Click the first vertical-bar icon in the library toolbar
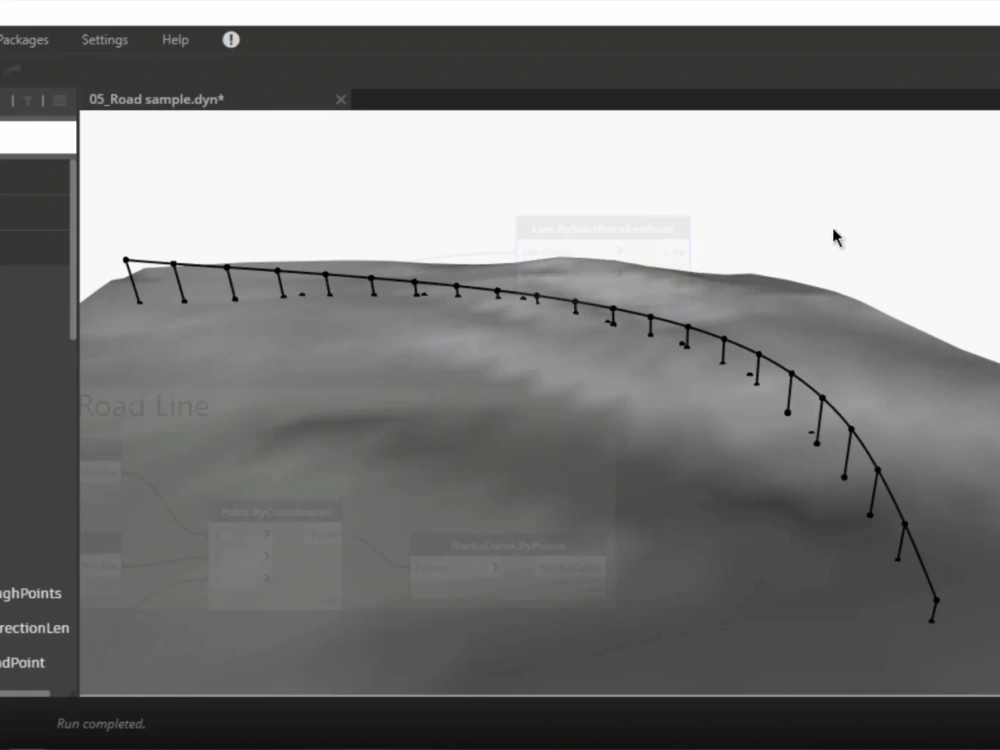The width and height of the screenshot is (1000, 750). 12,100
